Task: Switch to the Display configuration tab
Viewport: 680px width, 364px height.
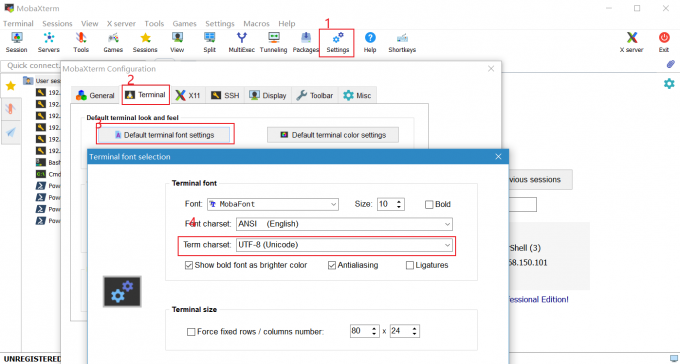Action: [x=268, y=95]
